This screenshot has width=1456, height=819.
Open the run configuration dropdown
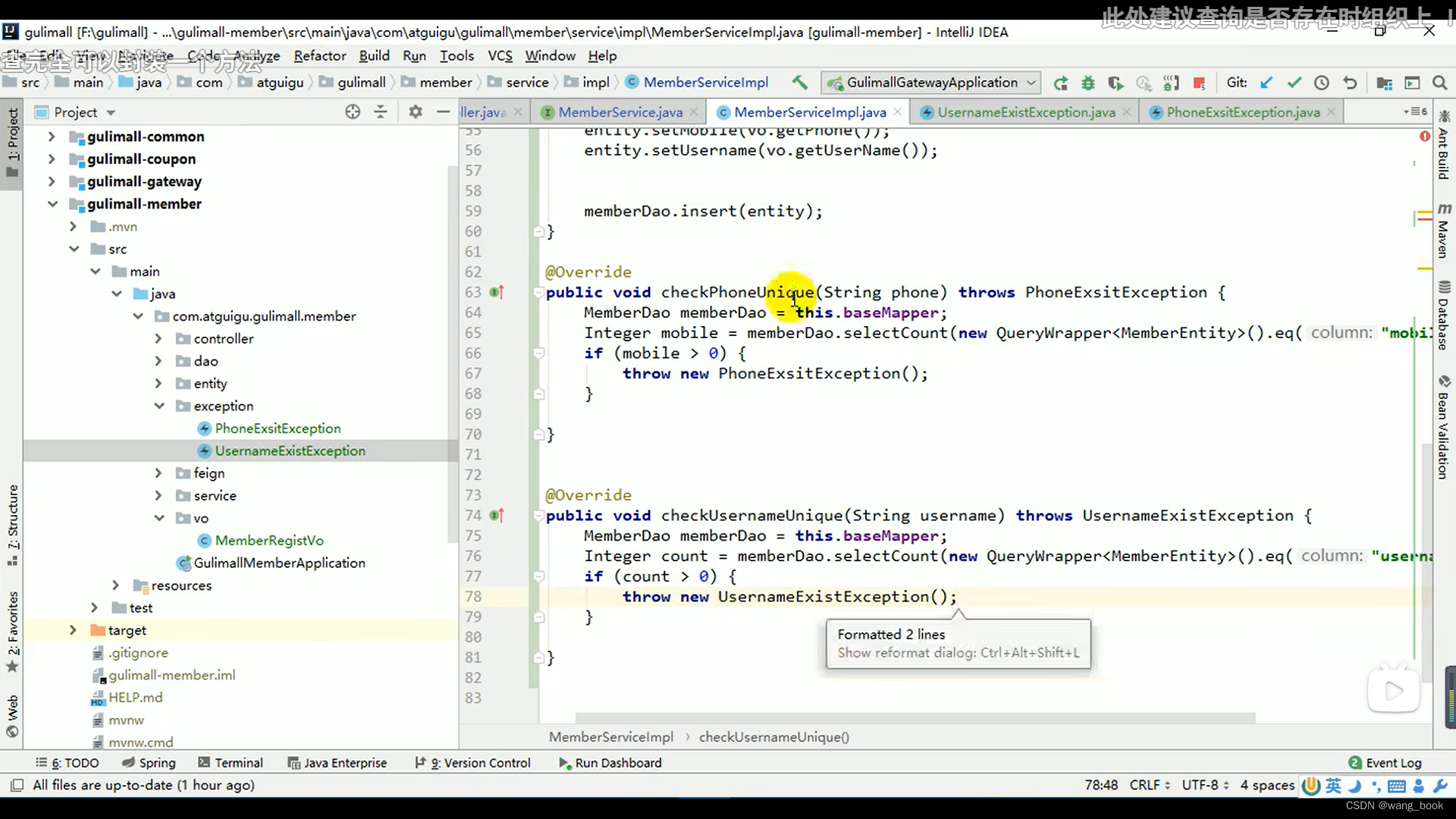[x=932, y=83]
